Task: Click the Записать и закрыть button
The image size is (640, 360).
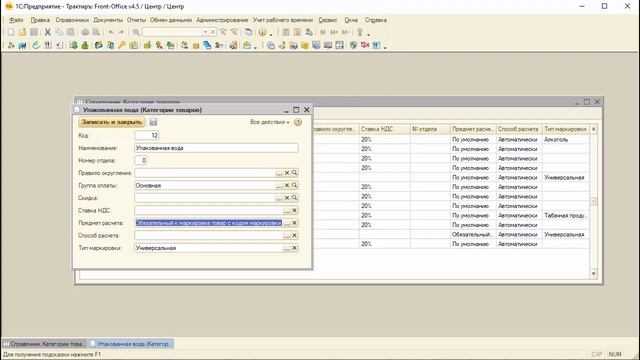Action: click(111, 122)
